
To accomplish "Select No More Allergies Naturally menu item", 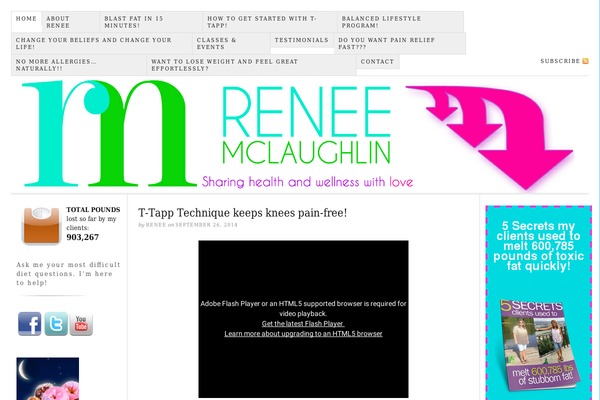I will [x=79, y=65].
